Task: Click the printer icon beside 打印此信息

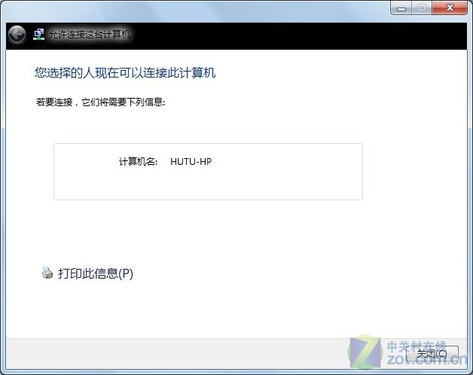Action: tap(47, 273)
